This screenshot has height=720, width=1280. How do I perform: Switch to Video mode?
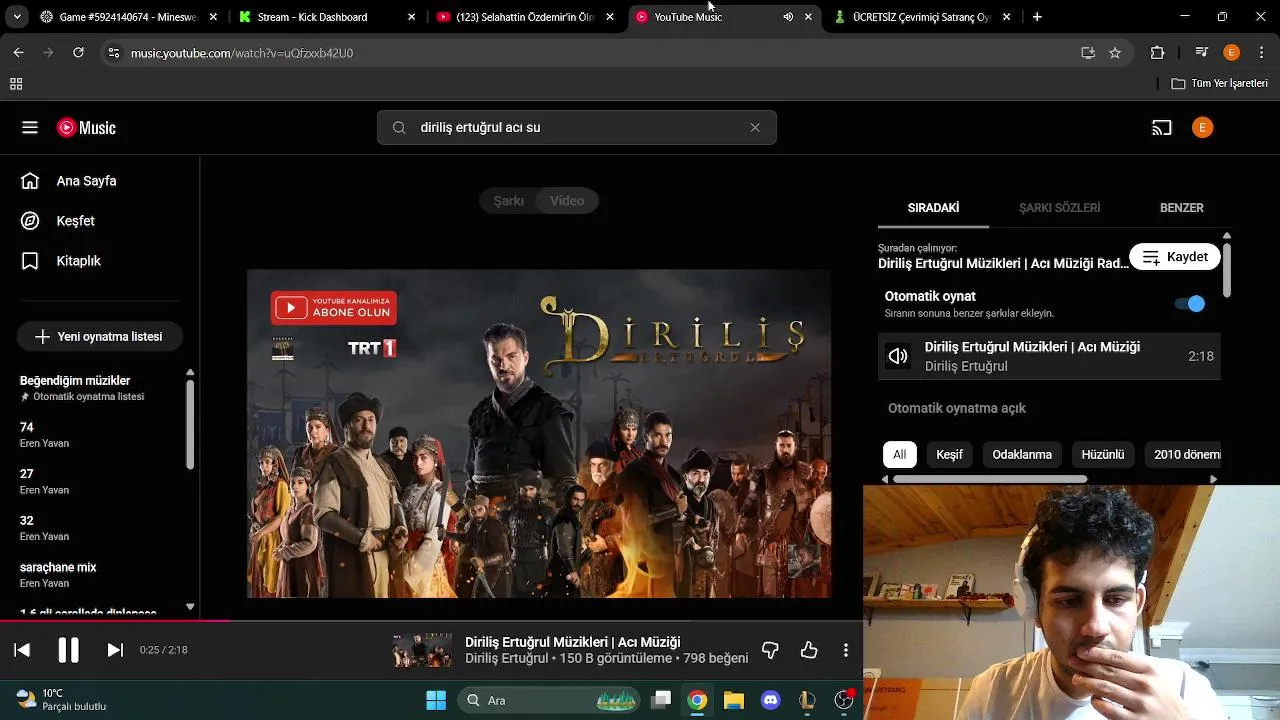567,201
